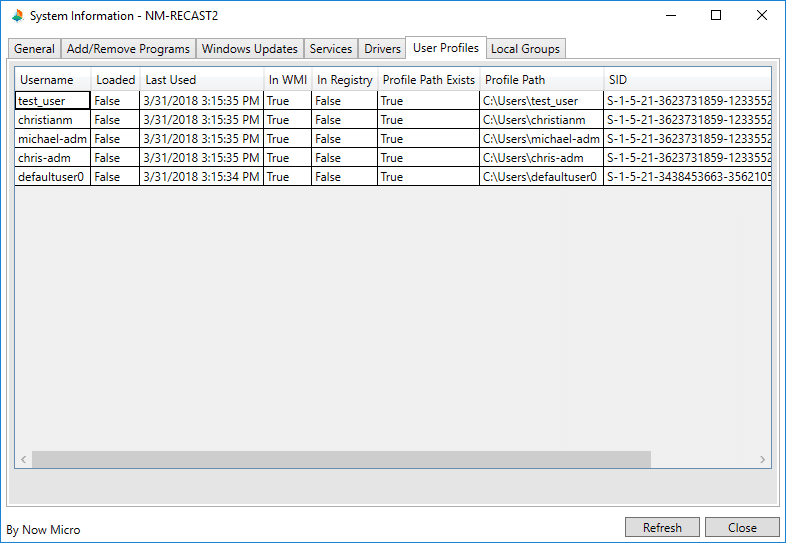
Task: Click the app icon in title bar
Action: pyautogui.click(x=17, y=16)
